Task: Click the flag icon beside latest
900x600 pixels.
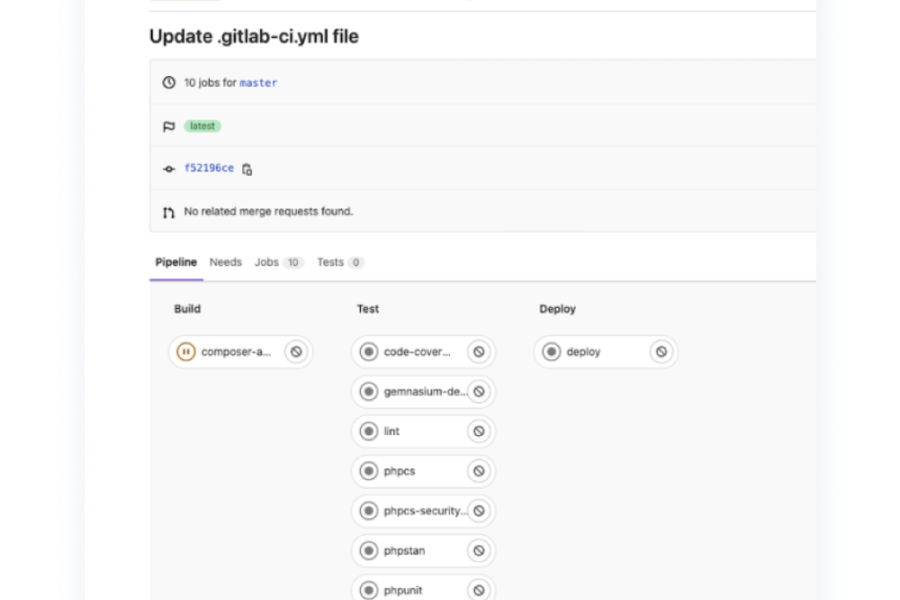Action: tap(169, 126)
